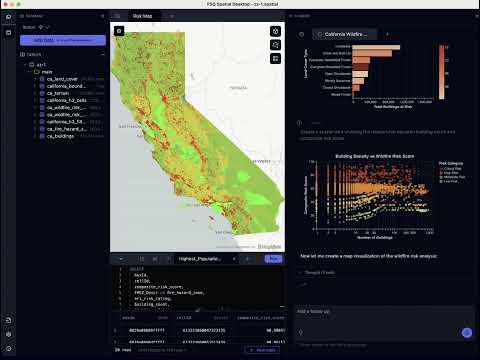Viewport: 480px width, 360px height.
Task: Click the compass button on the map
Action: click(275, 31)
